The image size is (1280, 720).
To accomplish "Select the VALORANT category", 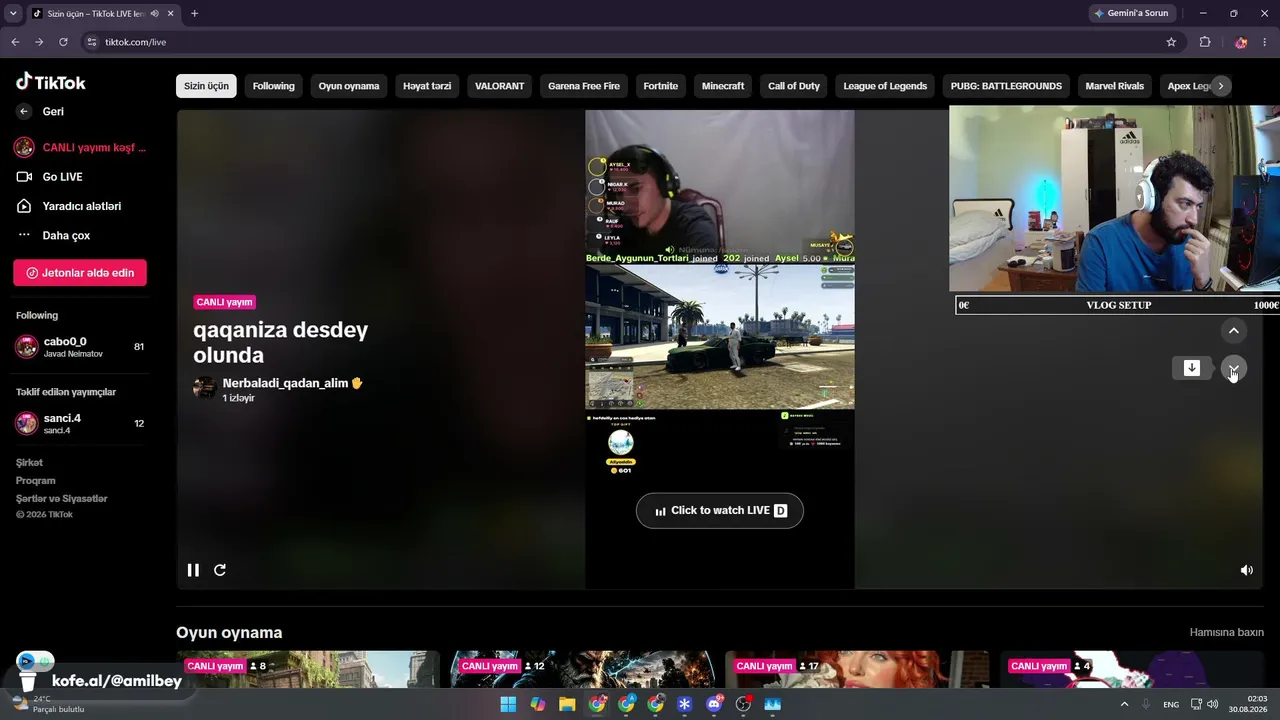I will 500,86.
